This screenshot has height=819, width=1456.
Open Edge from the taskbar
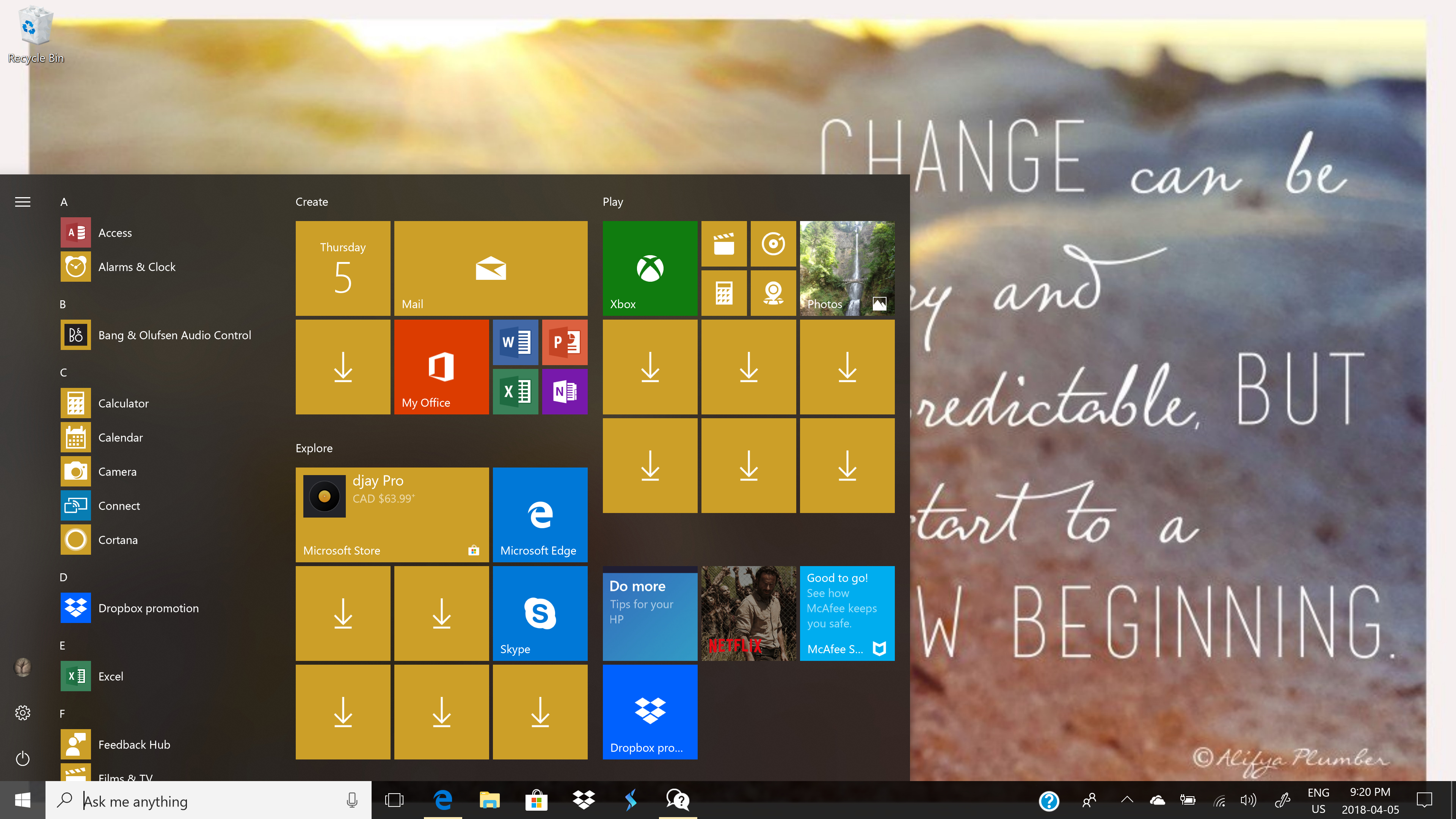tap(442, 800)
